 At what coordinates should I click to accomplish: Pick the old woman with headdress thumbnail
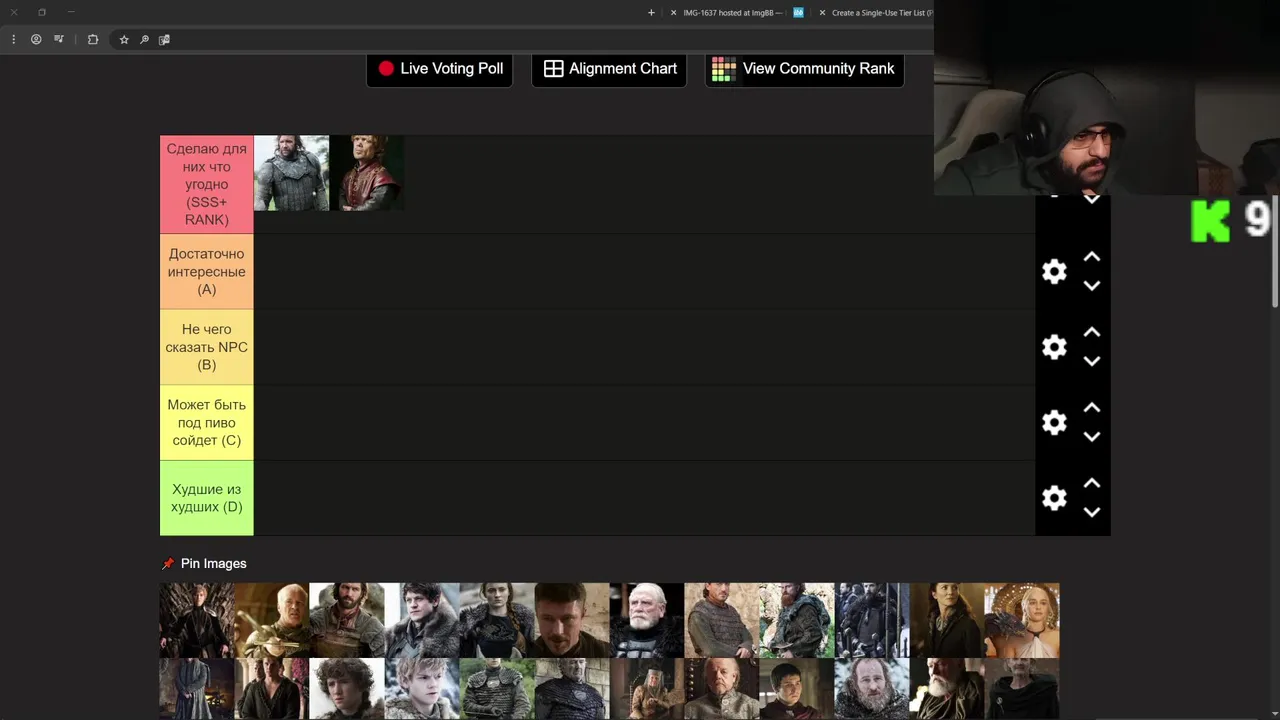[647, 689]
